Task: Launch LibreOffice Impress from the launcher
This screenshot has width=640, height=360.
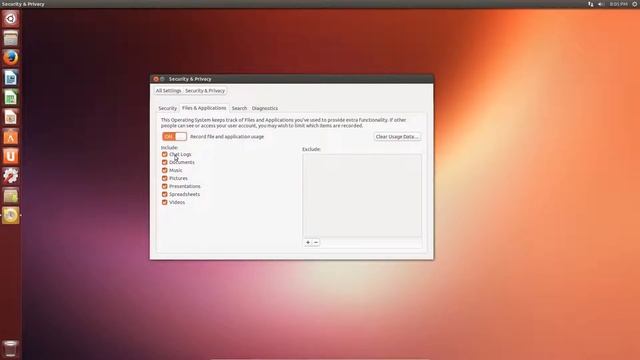Action: point(11,117)
